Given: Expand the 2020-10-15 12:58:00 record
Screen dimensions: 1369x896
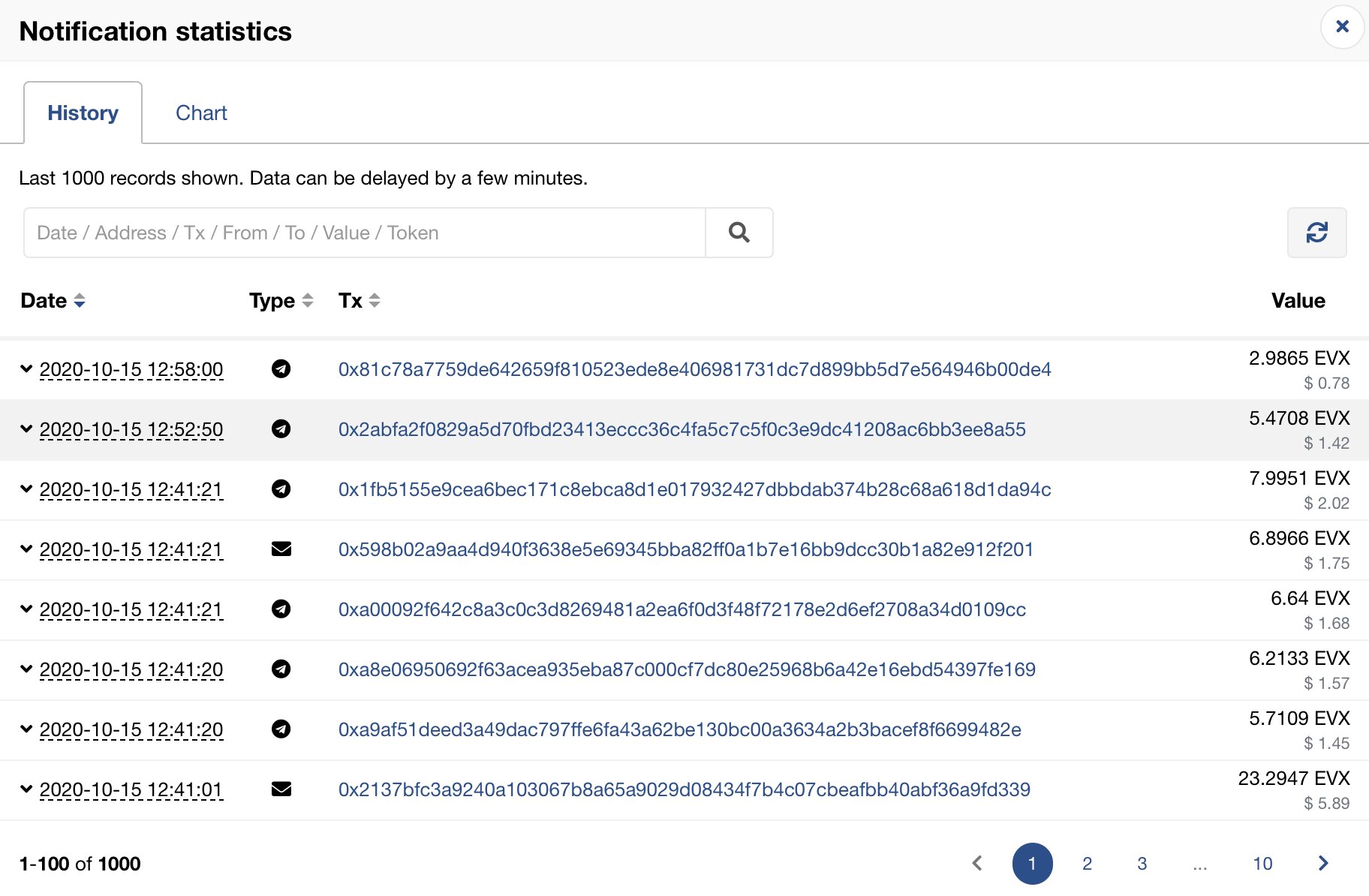Looking at the screenshot, I should (26, 369).
